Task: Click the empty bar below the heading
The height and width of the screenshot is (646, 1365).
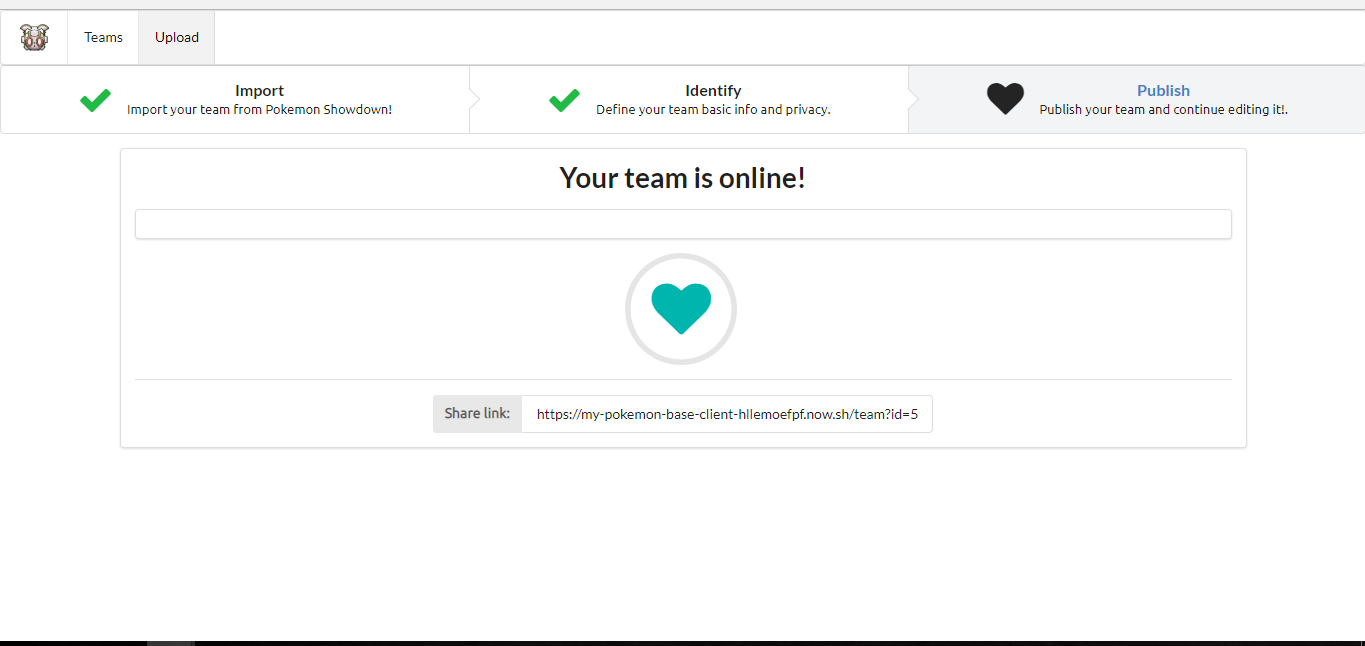Action: coord(683,224)
